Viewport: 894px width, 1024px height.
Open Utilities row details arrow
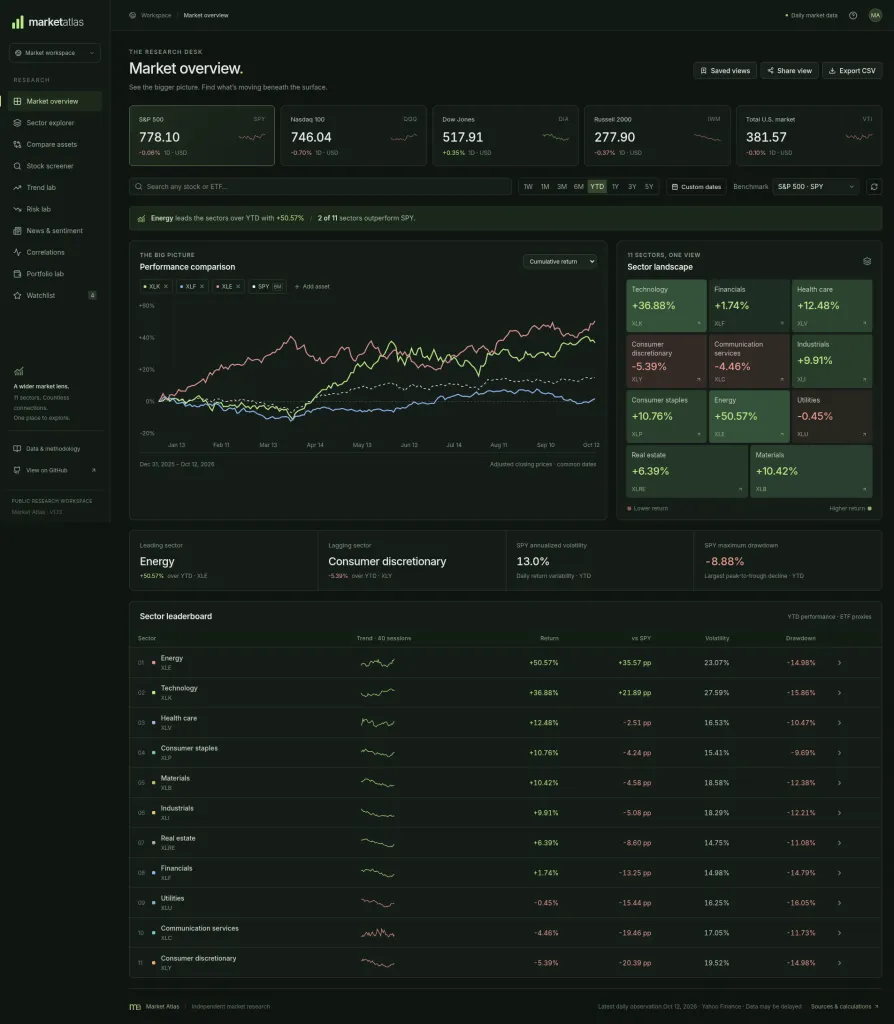pyautogui.click(x=839, y=903)
